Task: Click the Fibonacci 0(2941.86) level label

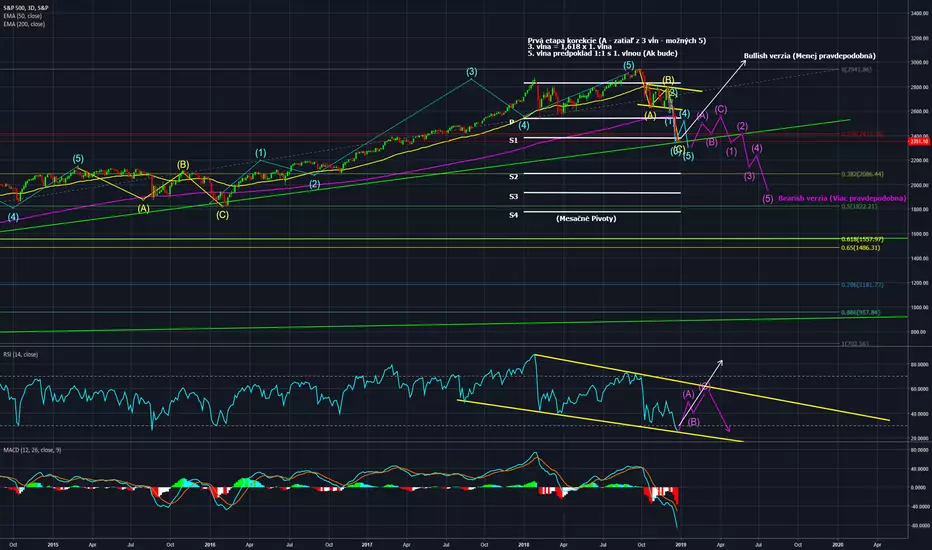Action: tap(856, 70)
